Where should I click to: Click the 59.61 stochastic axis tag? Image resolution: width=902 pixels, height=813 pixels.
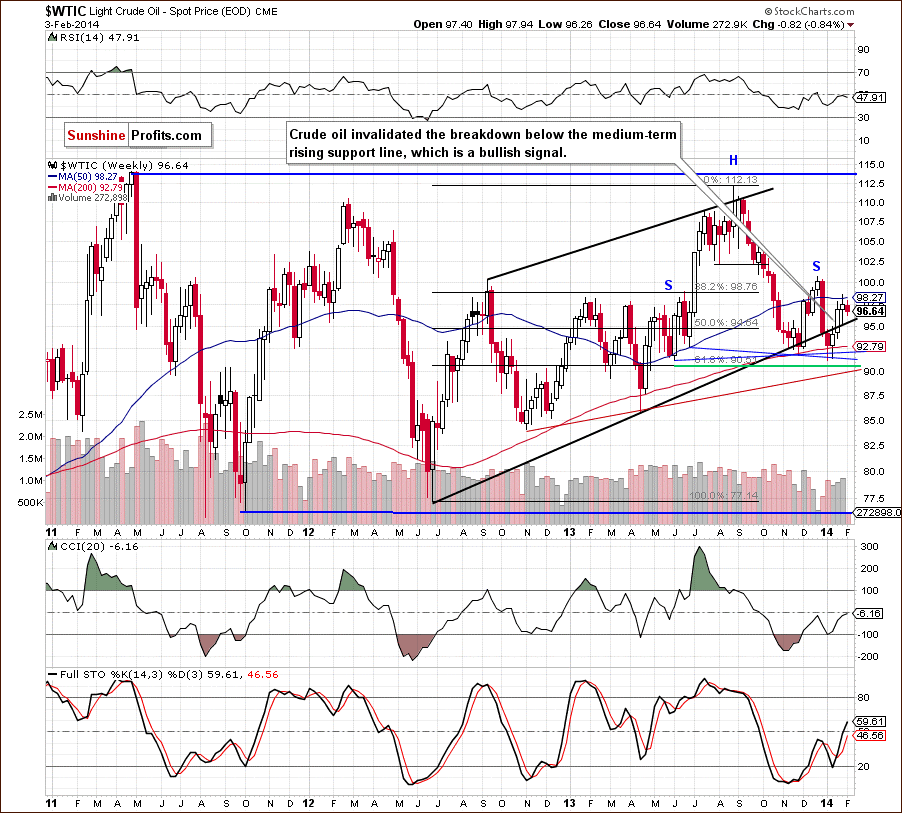tap(870, 722)
